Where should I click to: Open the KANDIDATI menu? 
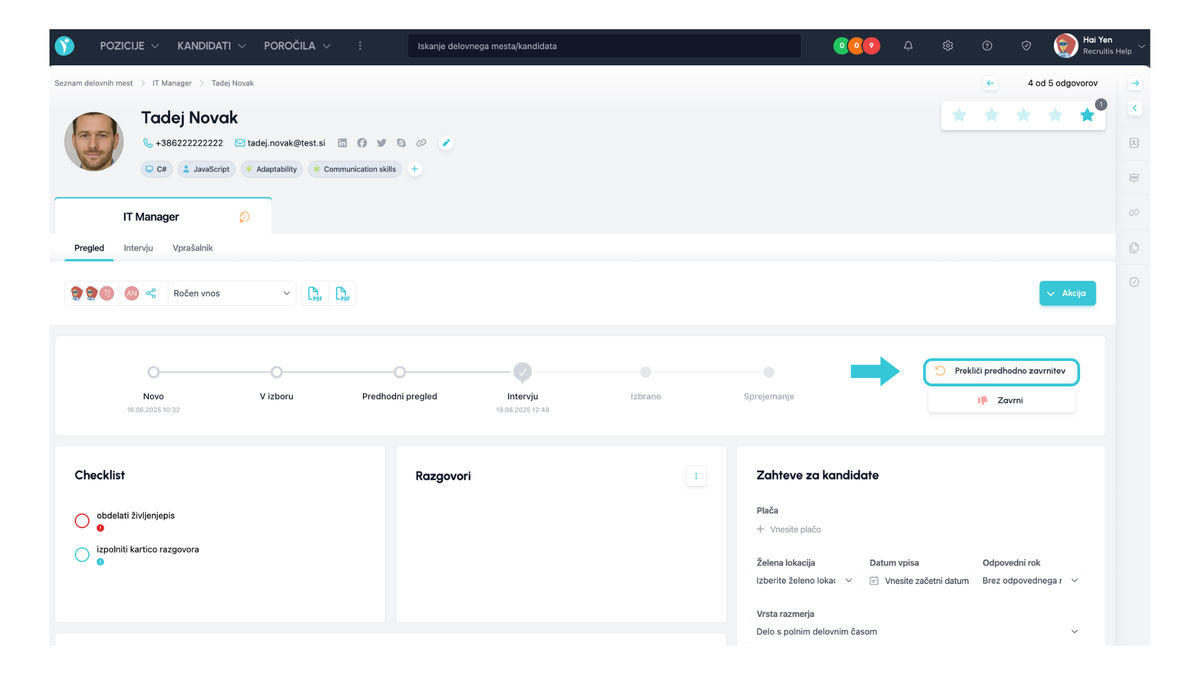click(x=211, y=46)
